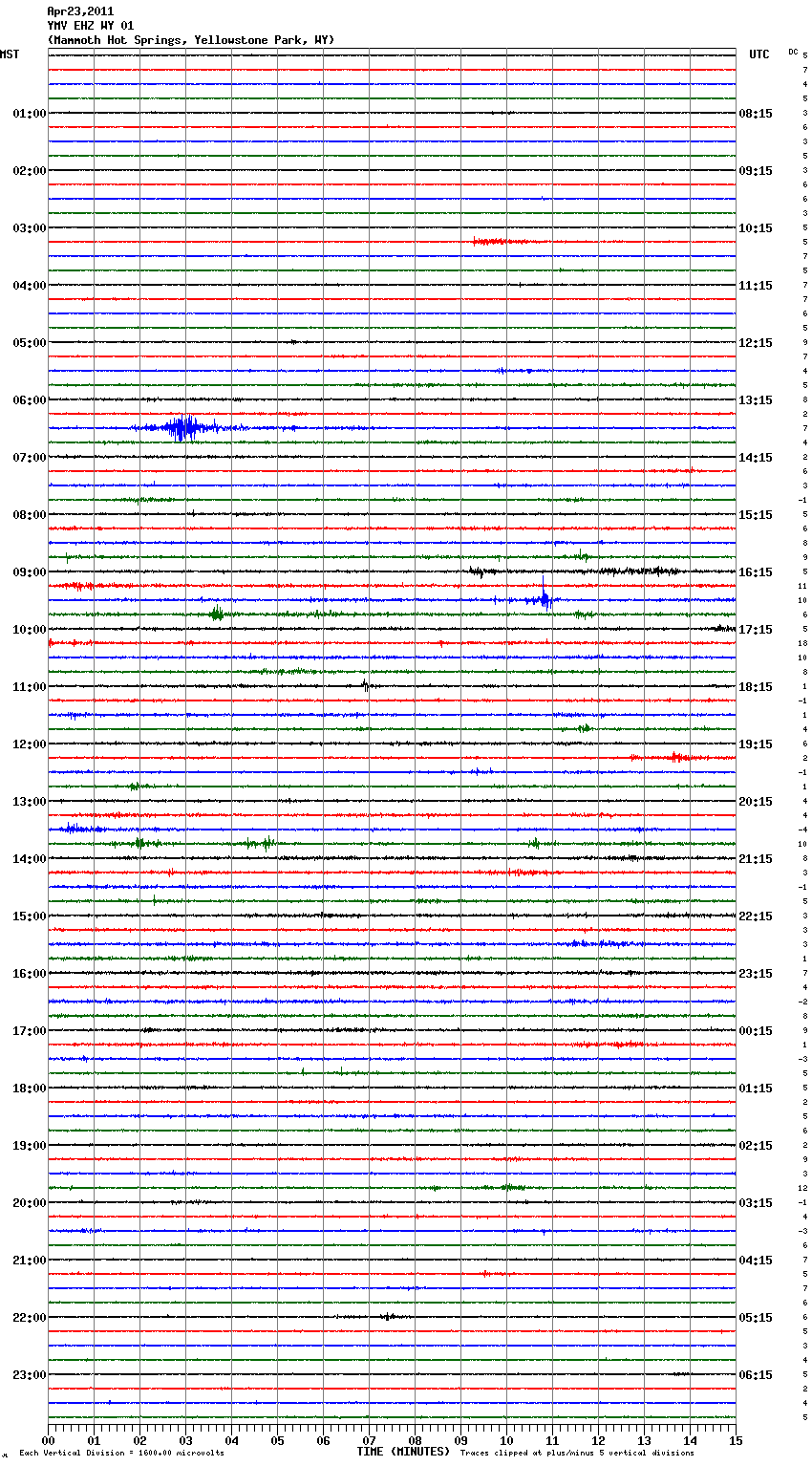Click the 06:15 UTC time label
The height and width of the screenshot is (1466, 812).
(756, 1375)
